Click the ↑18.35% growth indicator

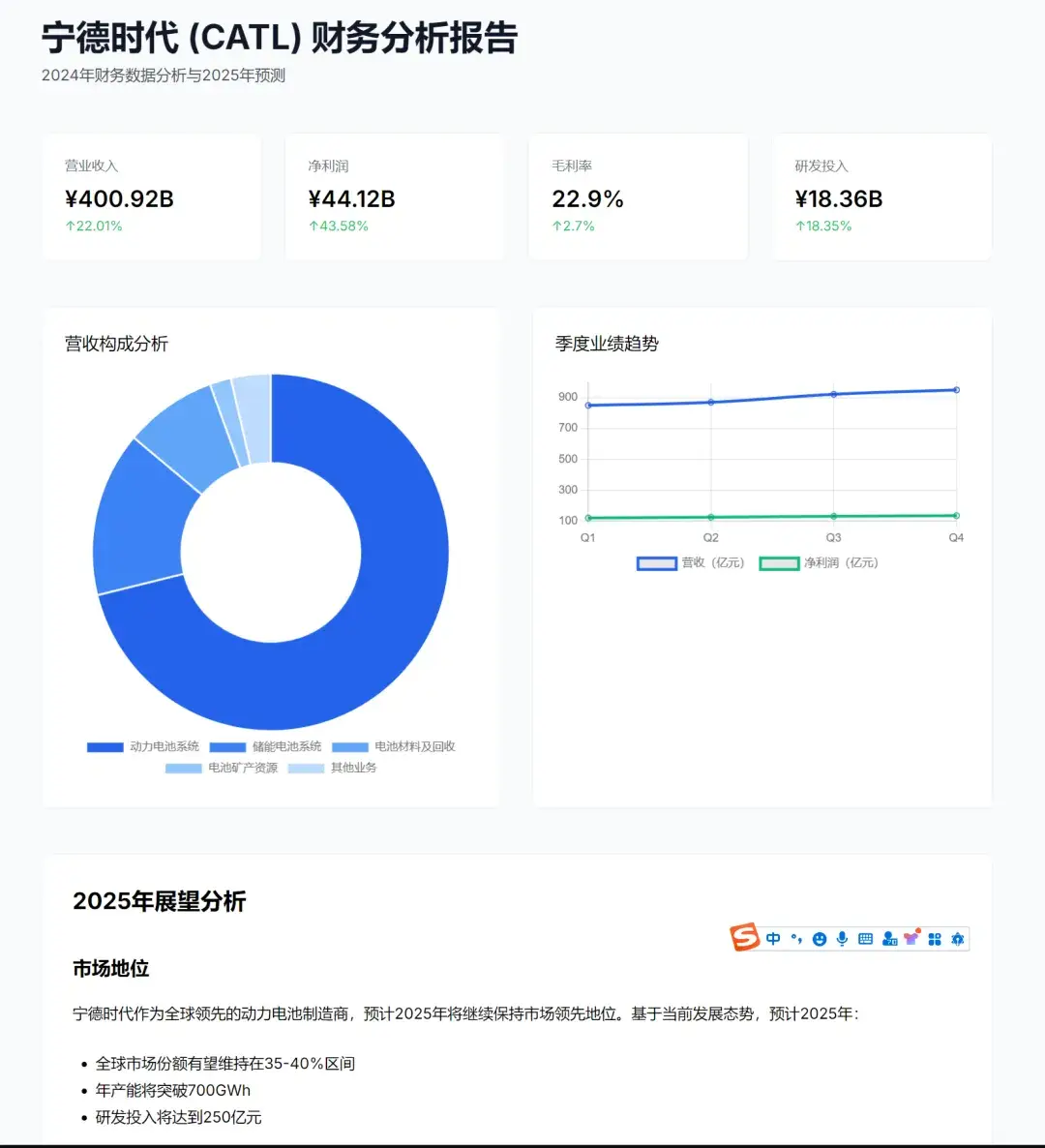pyautogui.click(x=823, y=226)
